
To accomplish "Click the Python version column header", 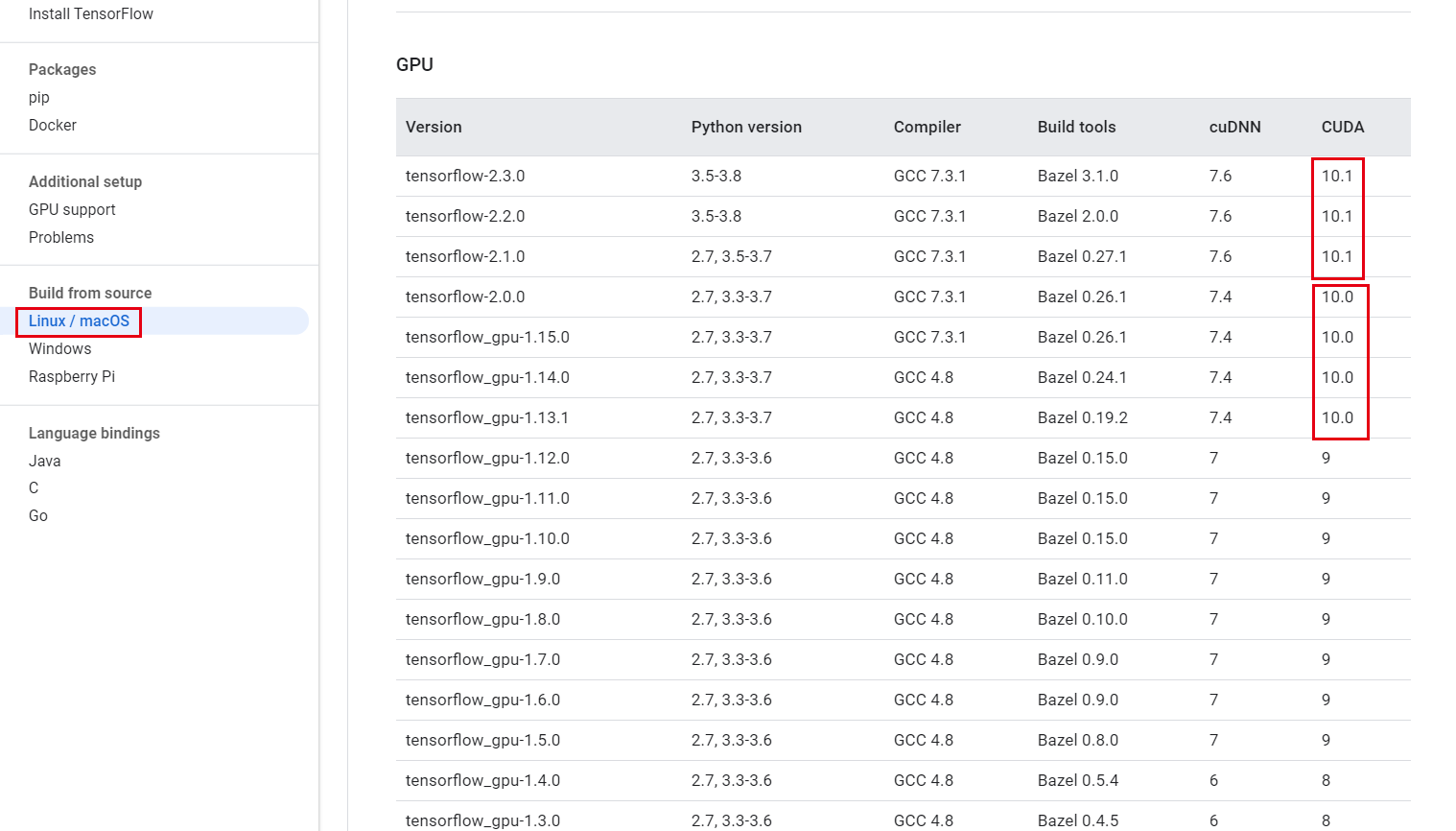I will 746,128.
